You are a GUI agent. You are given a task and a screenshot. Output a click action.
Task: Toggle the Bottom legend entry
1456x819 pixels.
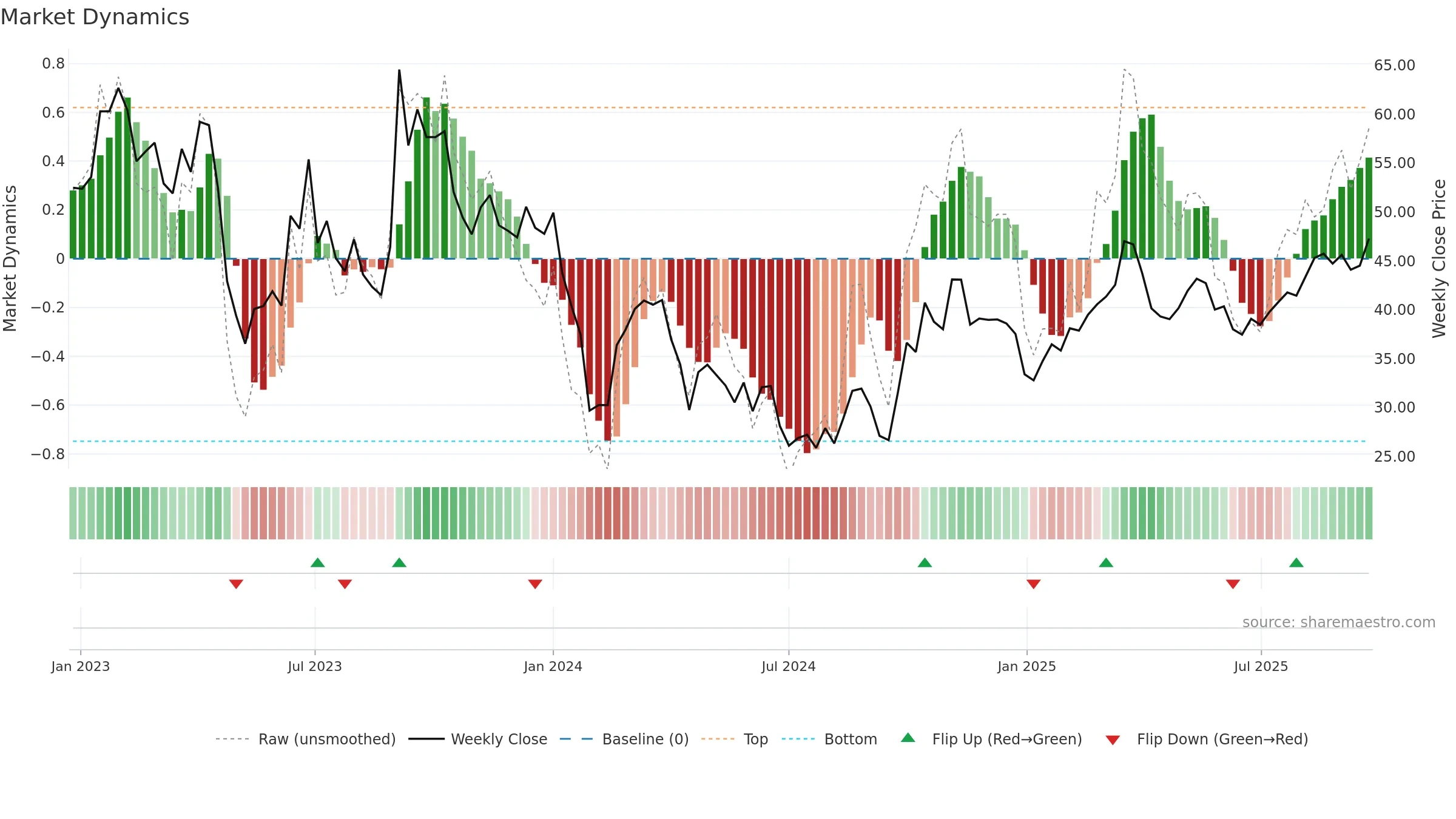(829, 739)
